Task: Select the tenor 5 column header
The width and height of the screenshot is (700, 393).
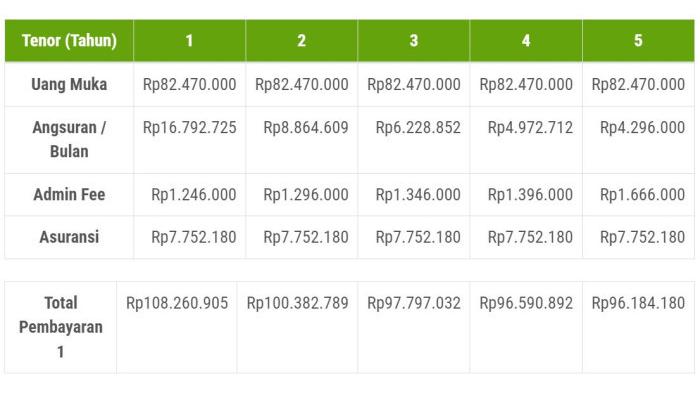Action: tap(638, 41)
